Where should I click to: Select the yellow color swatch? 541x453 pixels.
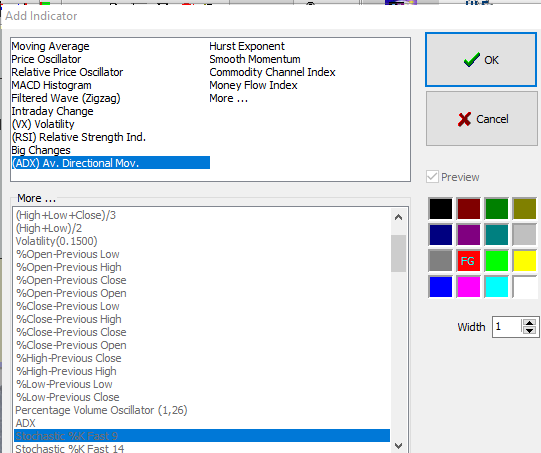coord(524,260)
